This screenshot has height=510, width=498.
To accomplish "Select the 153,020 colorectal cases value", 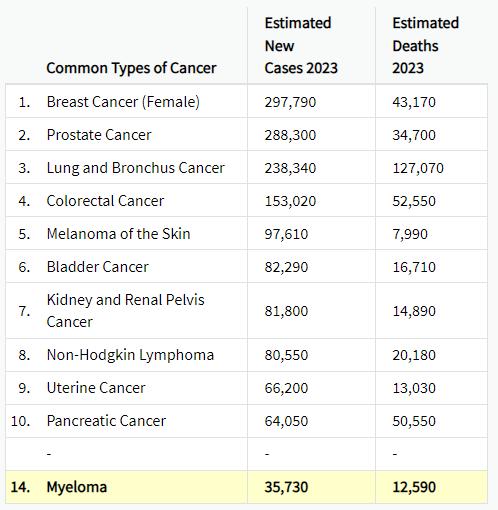I will (x=290, y=201).
